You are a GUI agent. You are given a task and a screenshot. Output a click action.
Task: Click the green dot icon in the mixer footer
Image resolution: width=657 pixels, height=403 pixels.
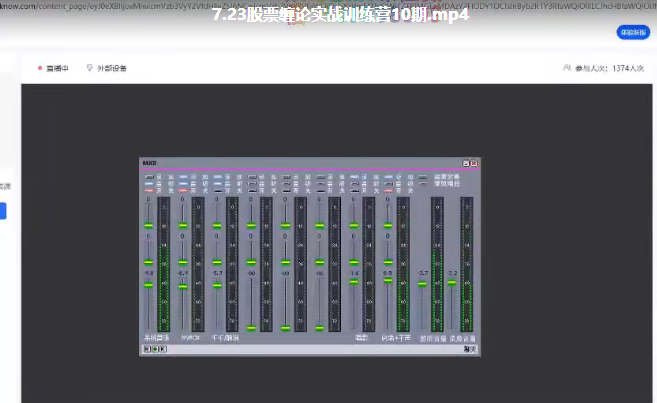point(155,349)
